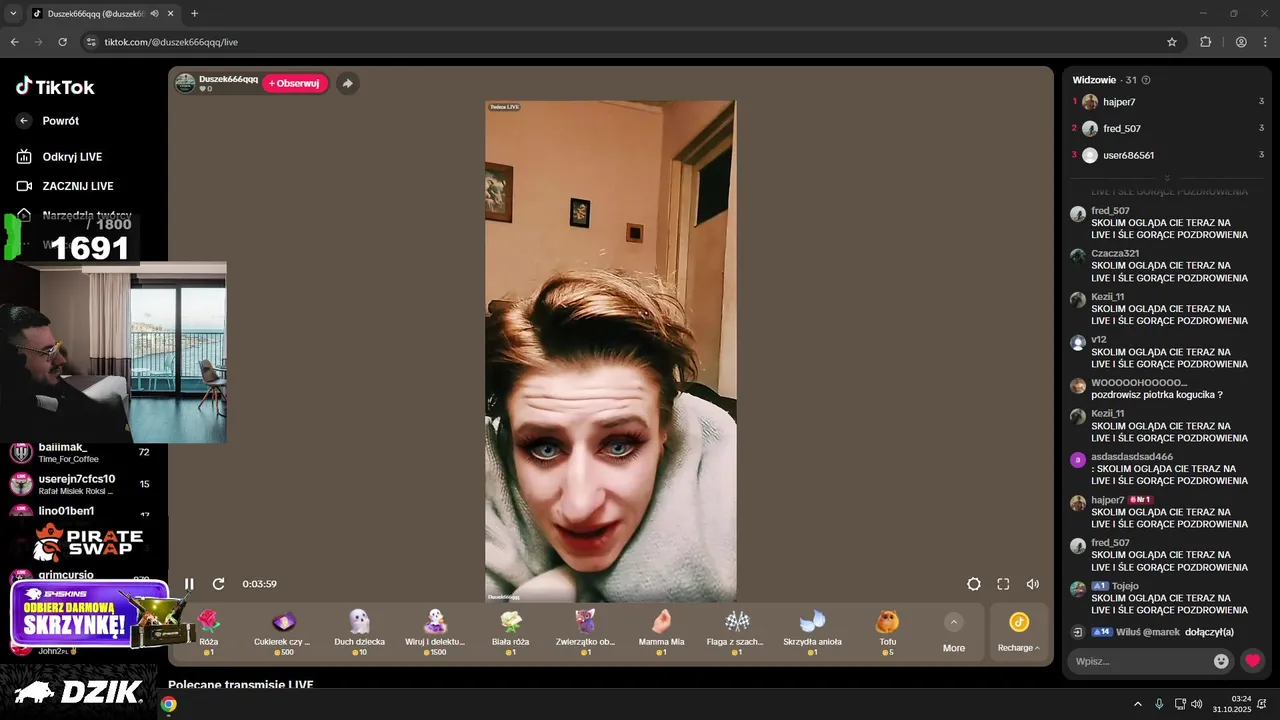Send Biała róża gift
The height and width of the screenshot is (720, 1280).
[510, 632]
